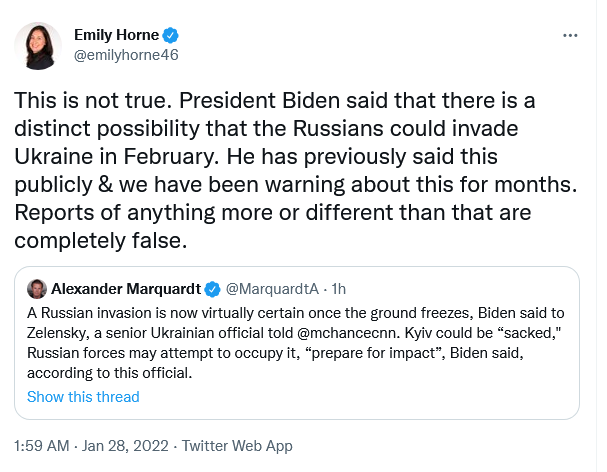The height and width of the screenshot is (472, 607).
Task: Click Emily Horne's profile photo
Action: coord(40,45)
